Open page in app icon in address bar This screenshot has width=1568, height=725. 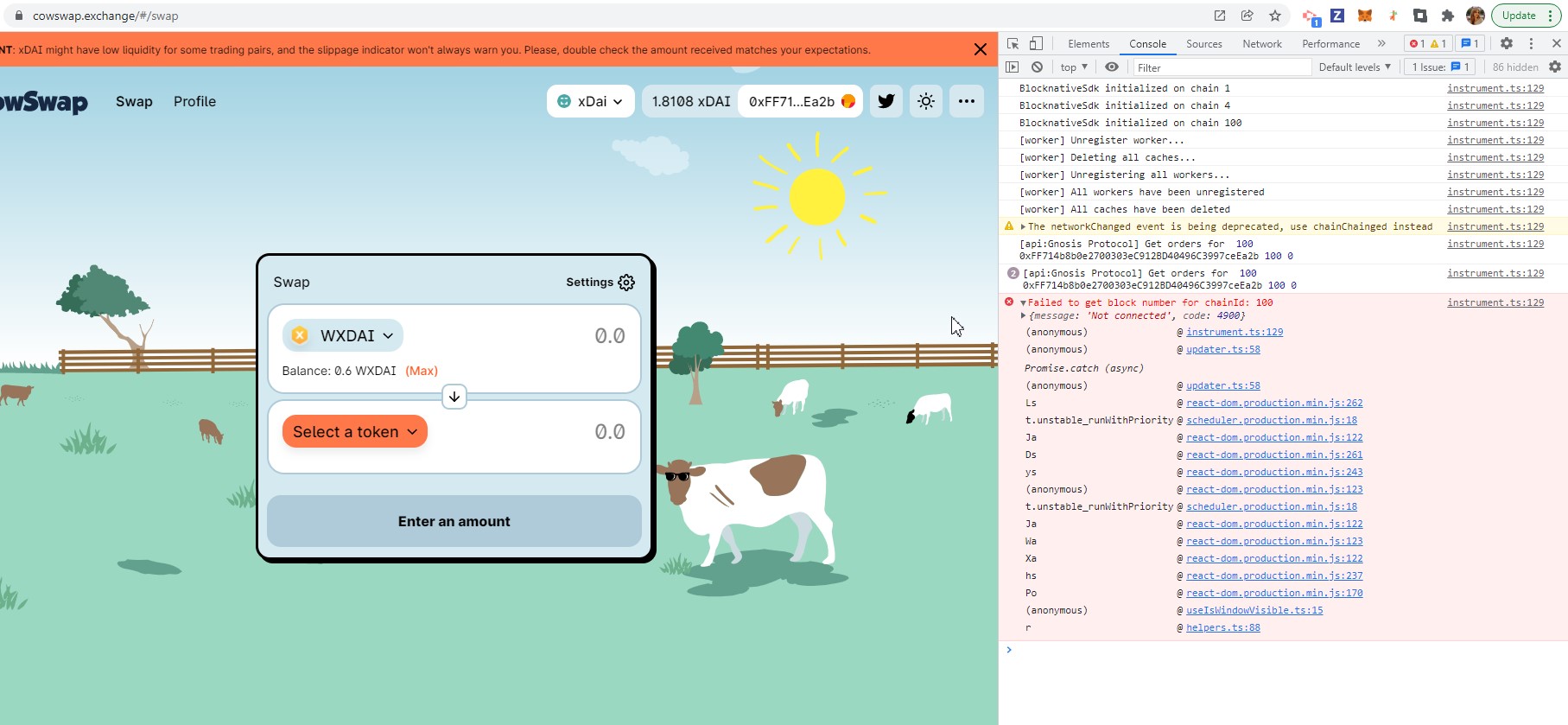pos(1220,16)
